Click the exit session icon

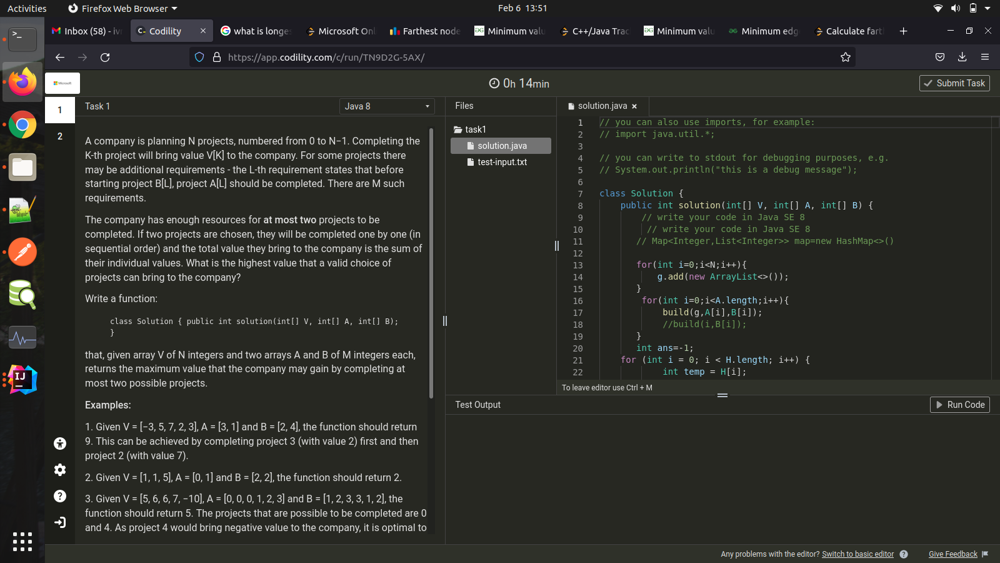[60, 522]
